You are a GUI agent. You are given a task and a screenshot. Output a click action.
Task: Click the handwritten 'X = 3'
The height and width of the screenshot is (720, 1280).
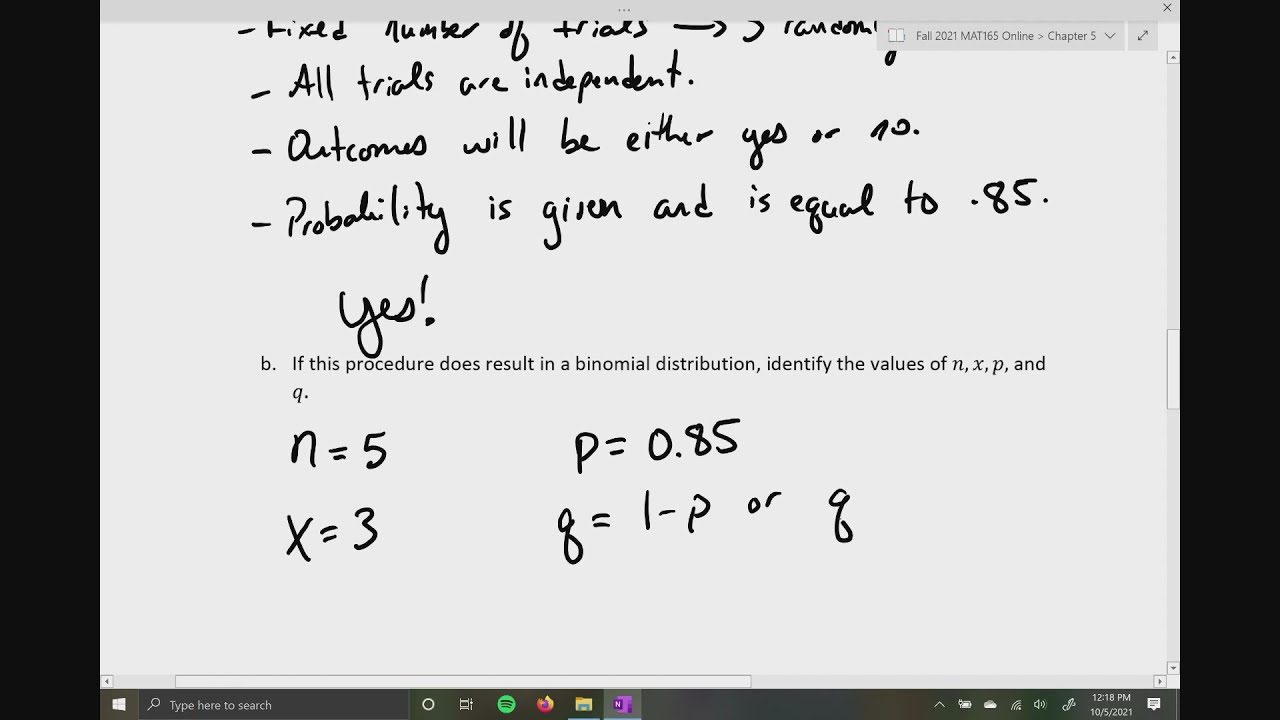coord(332,531)
